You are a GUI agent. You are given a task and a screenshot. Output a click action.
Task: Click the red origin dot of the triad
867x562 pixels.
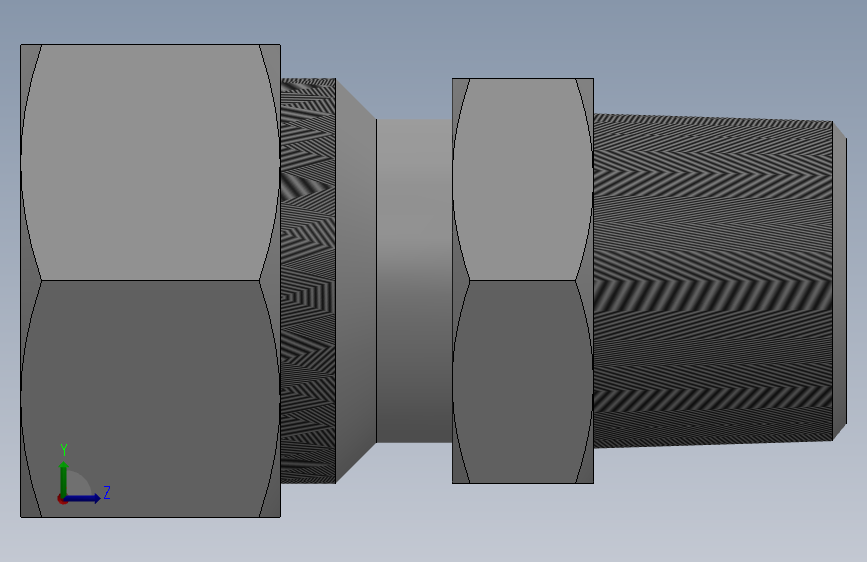pyautogui.click(x=62, y=499)
